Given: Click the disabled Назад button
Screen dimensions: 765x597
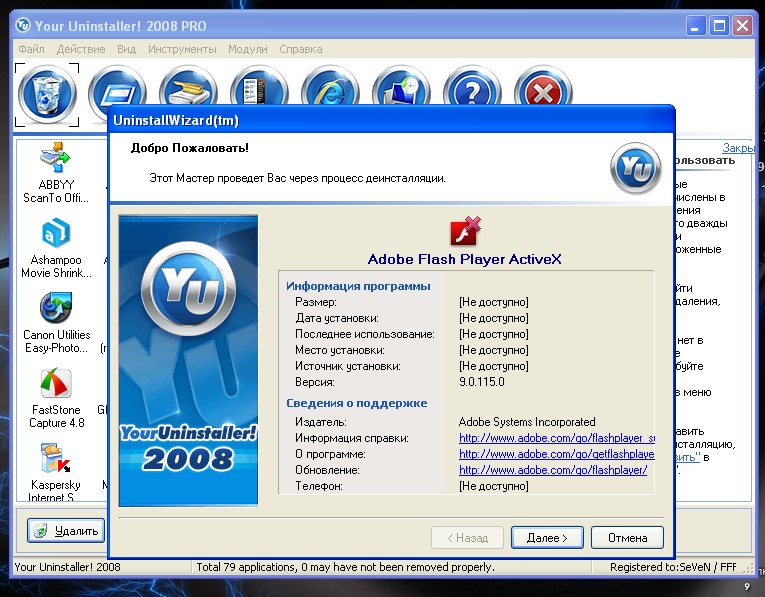Looking at the screenshot, I should [x=467, y=537].
